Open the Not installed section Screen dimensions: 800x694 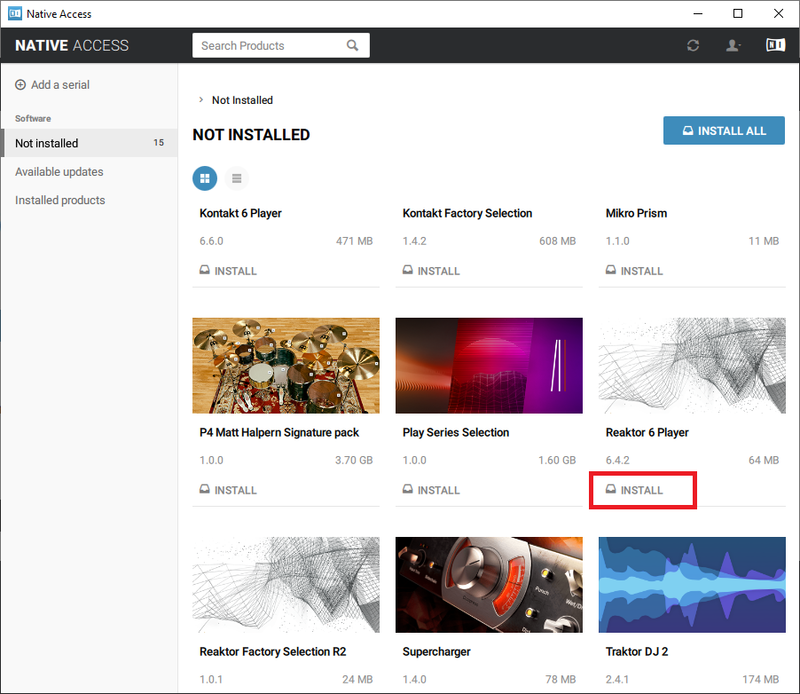[x=47, y=143]
